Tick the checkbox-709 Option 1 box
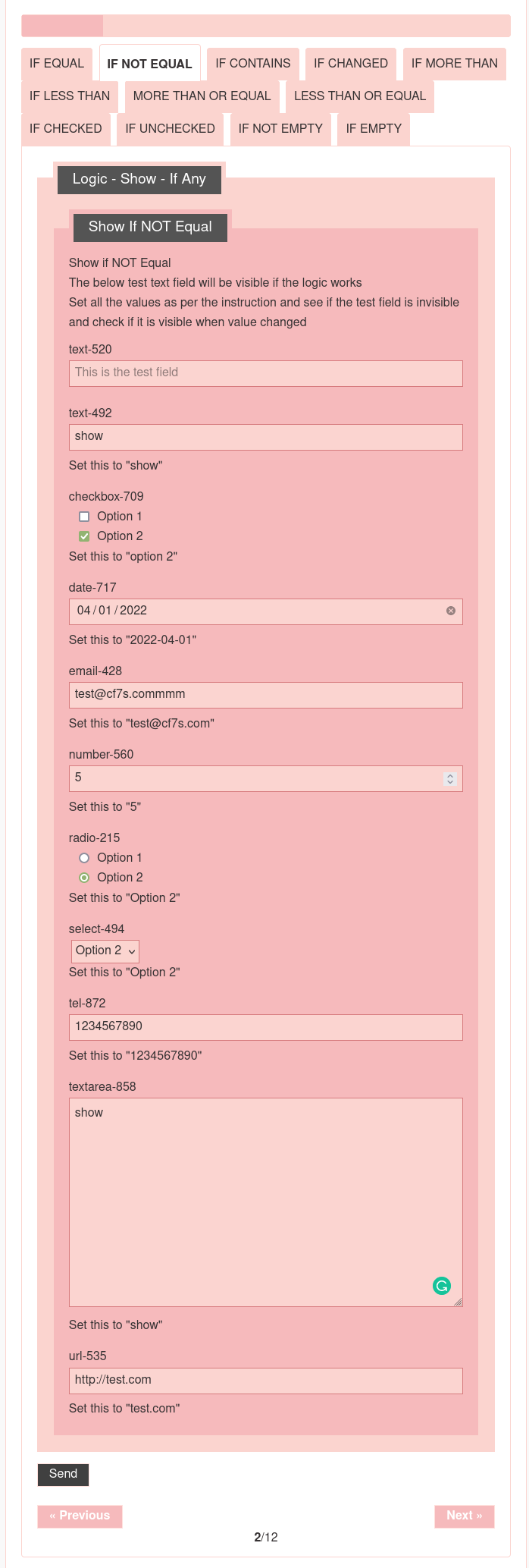The height and width of the screenshot is (1568, 529). tap(84, 517)
